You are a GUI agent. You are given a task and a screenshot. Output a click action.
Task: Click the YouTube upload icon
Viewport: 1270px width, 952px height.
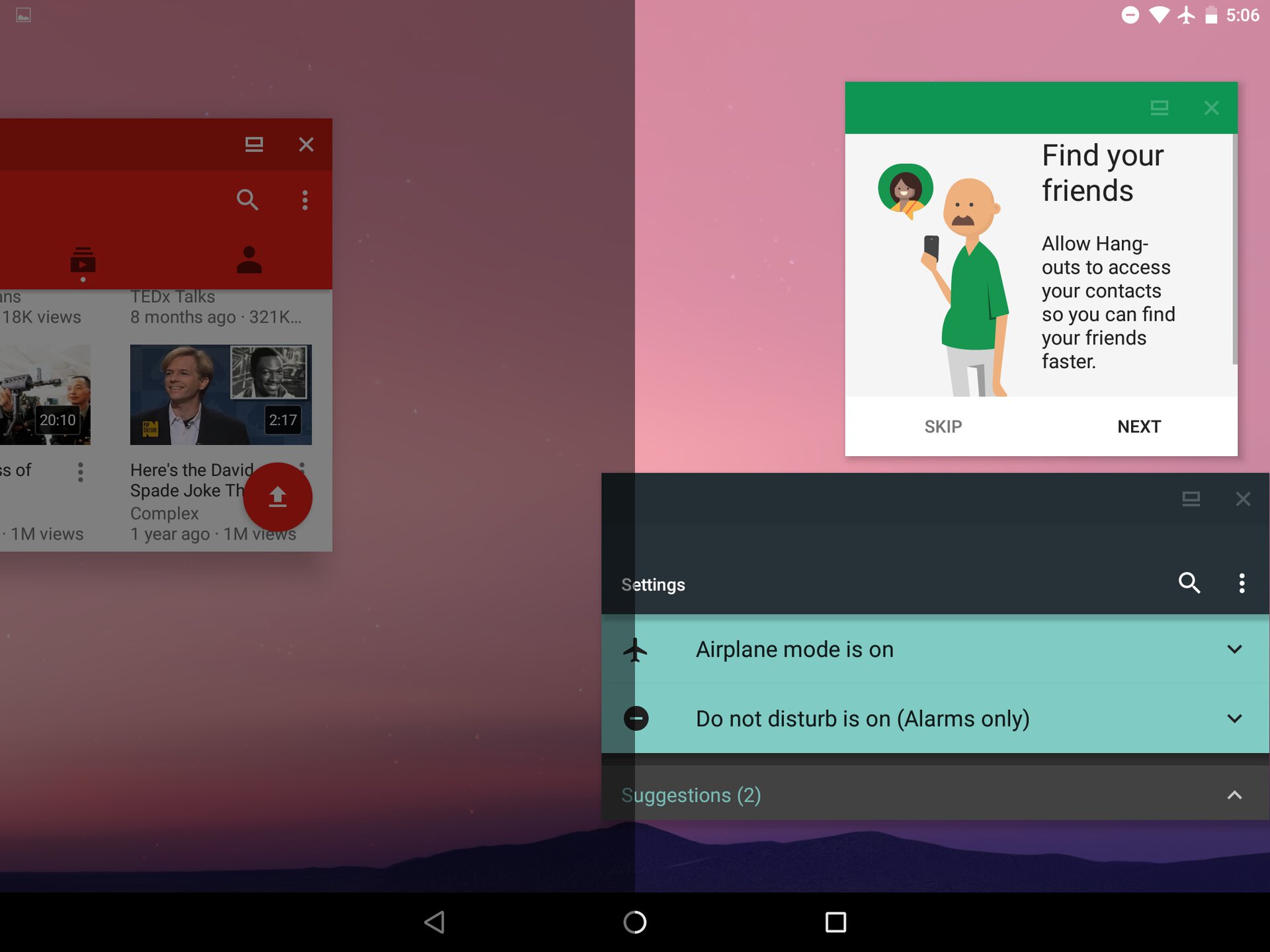tap(278, 494)
